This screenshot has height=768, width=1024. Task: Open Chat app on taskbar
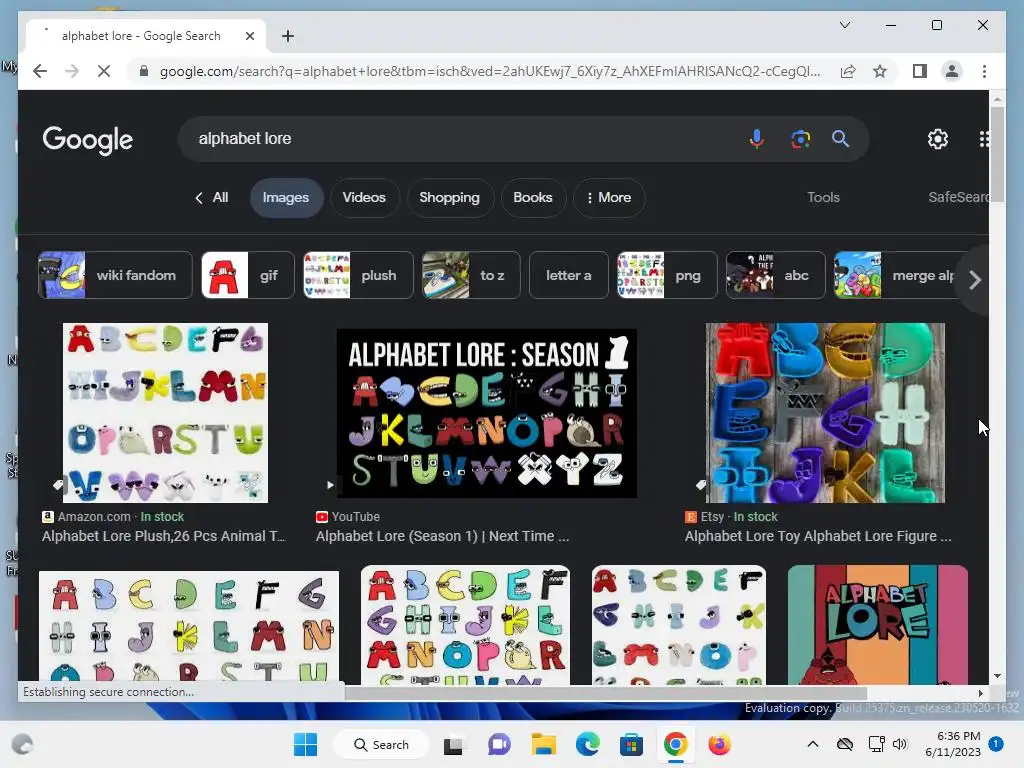coord(499,744)
